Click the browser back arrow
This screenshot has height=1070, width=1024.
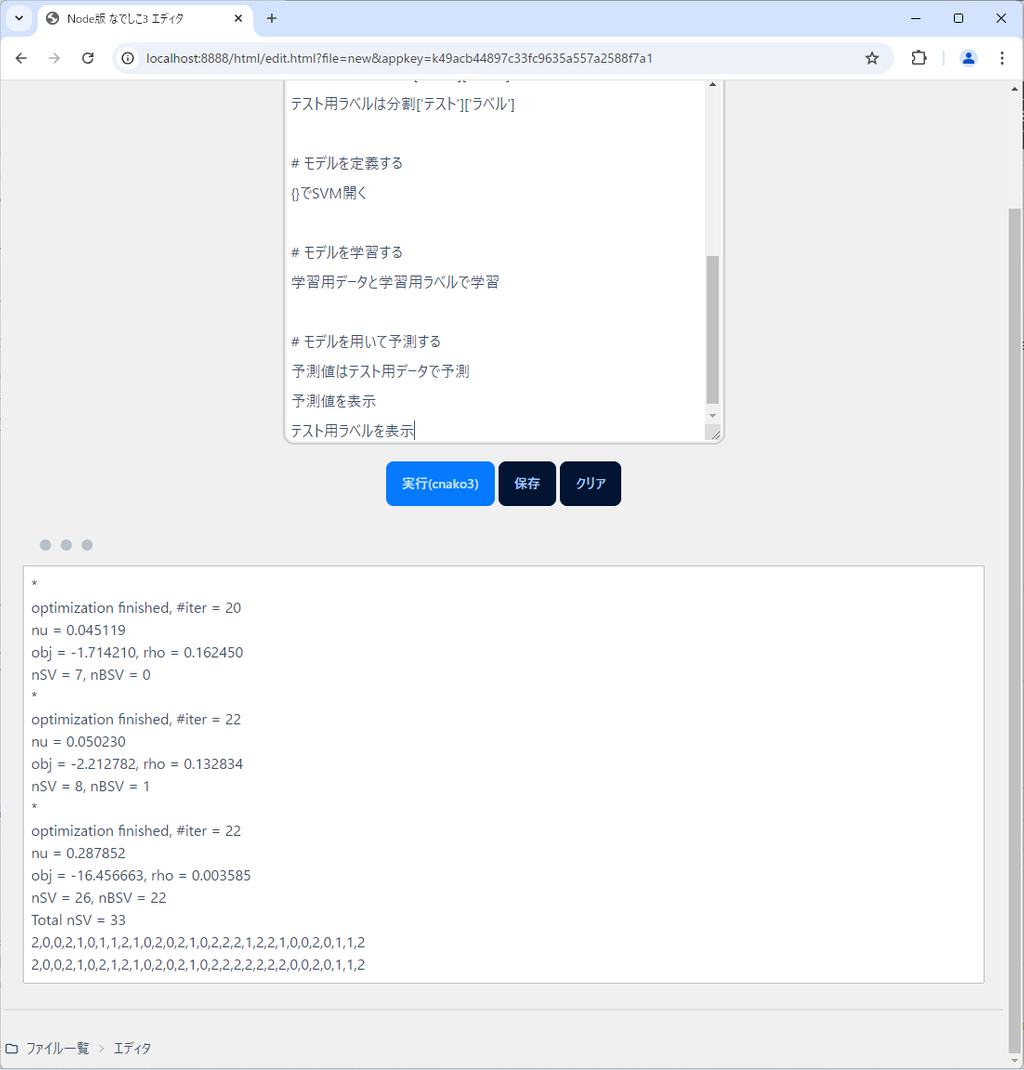tap(21, 58)
